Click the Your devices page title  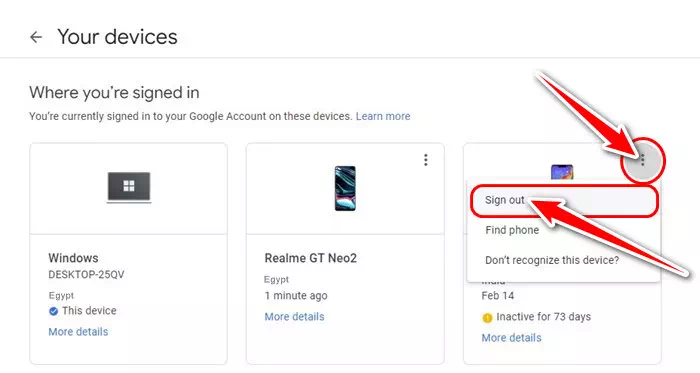click(x=117, y=37)
